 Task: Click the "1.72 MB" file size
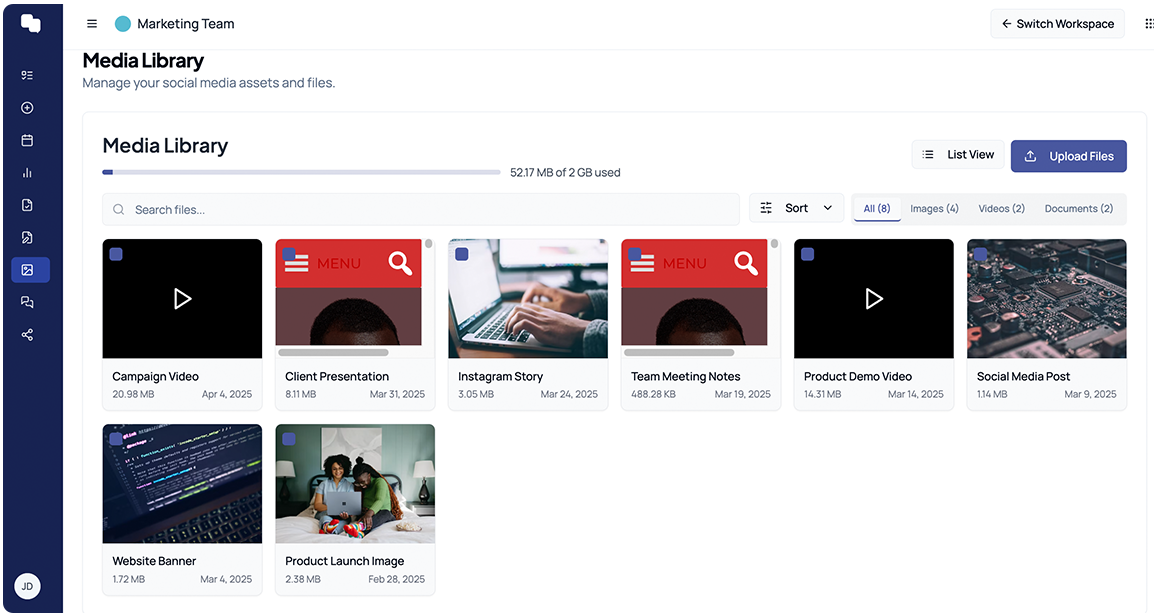click(x=128, y=580)
